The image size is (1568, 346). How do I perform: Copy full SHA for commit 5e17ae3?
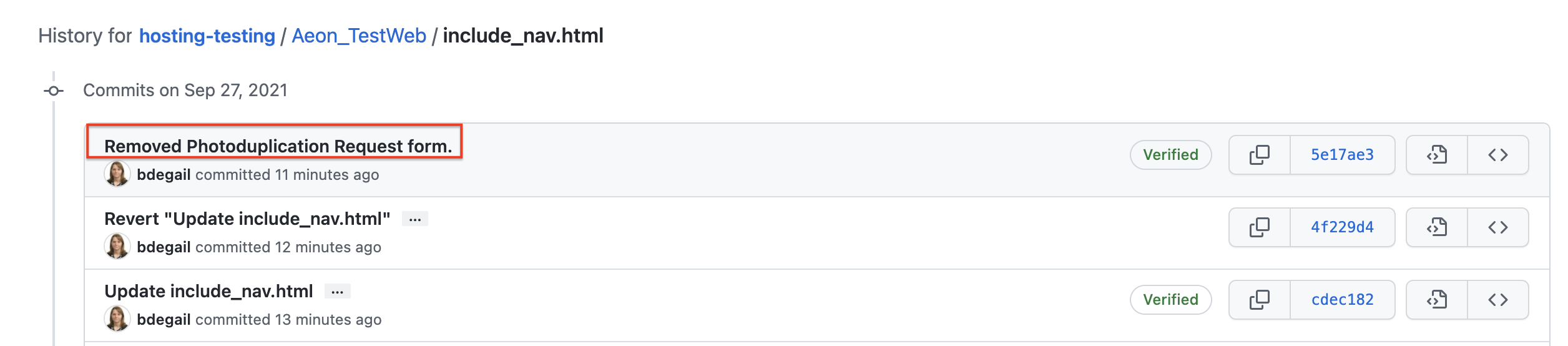pyautogui.click(x=1259, y=155)
